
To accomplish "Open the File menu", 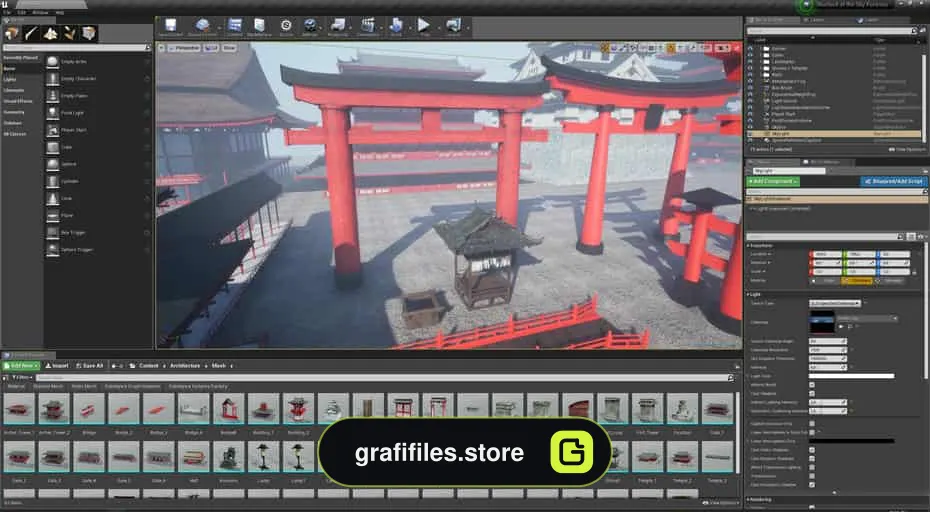I will point(7,12).
